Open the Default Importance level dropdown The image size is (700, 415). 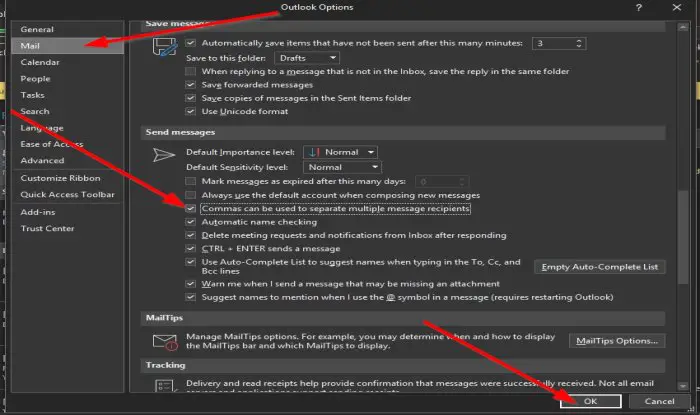tap(340, 152)
